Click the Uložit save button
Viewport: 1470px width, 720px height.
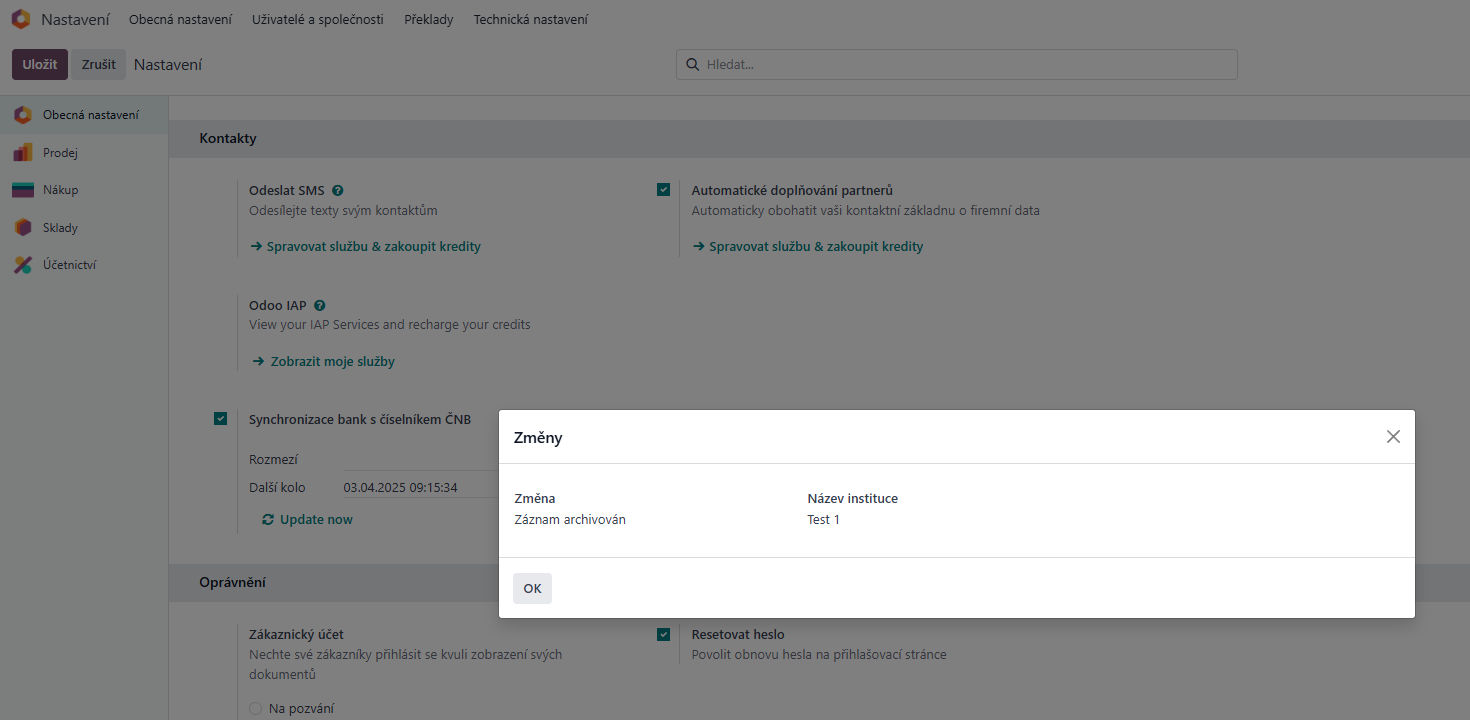pos(40,64)
